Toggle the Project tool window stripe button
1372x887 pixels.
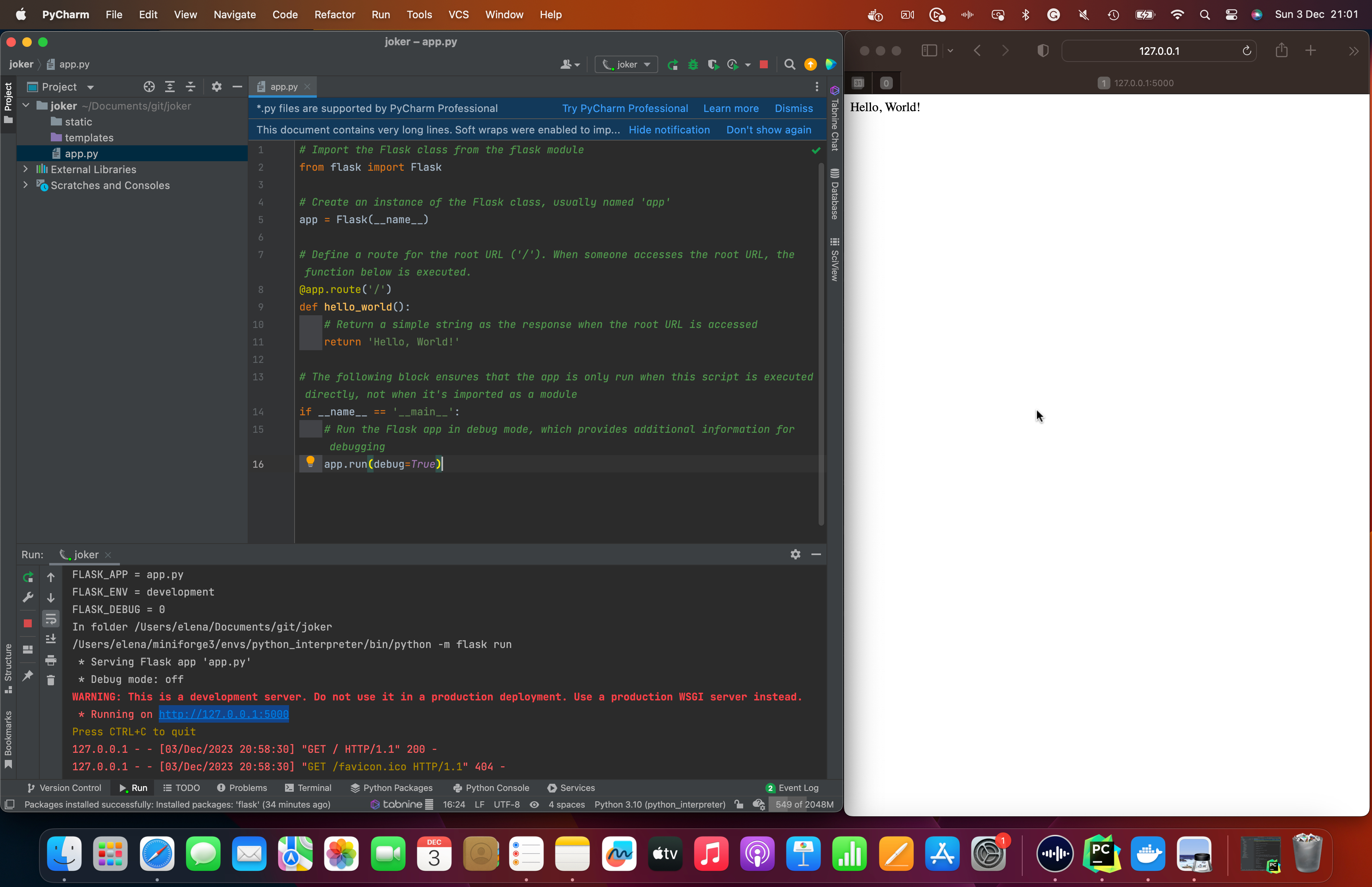coord(8,104)
